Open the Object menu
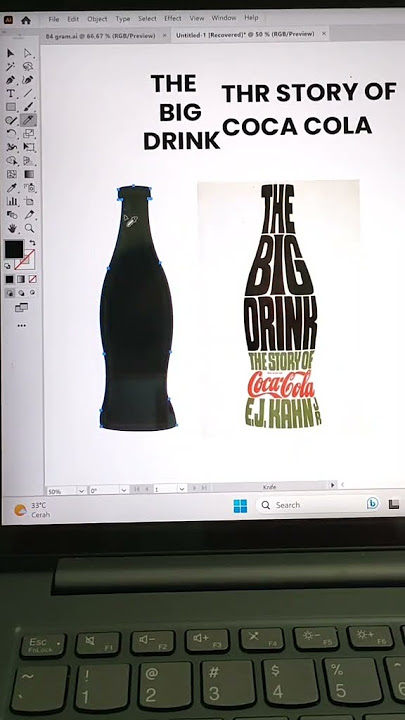 coord(97,19)
